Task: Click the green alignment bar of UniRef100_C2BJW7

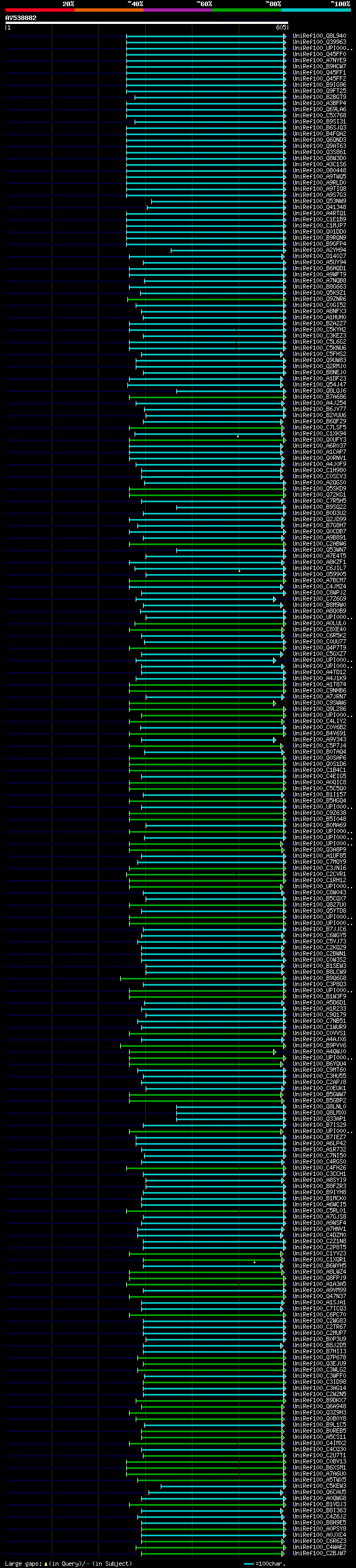Action: coord(213,1553)
